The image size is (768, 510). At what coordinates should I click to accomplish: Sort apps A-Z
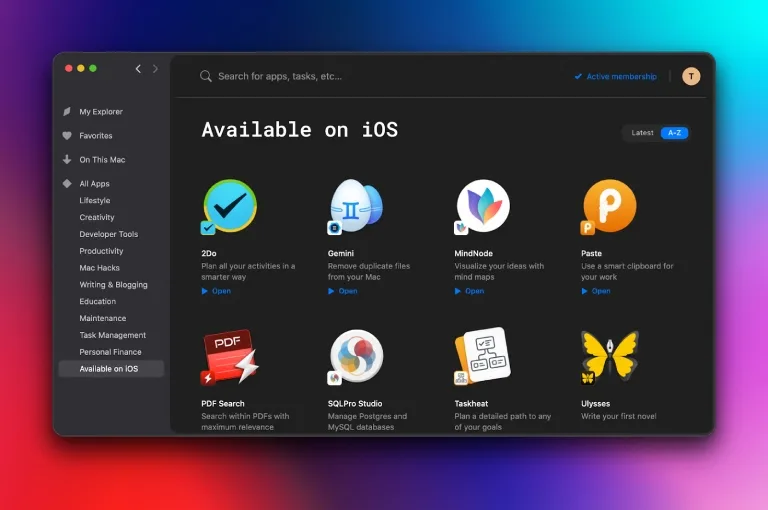[674, 133]
